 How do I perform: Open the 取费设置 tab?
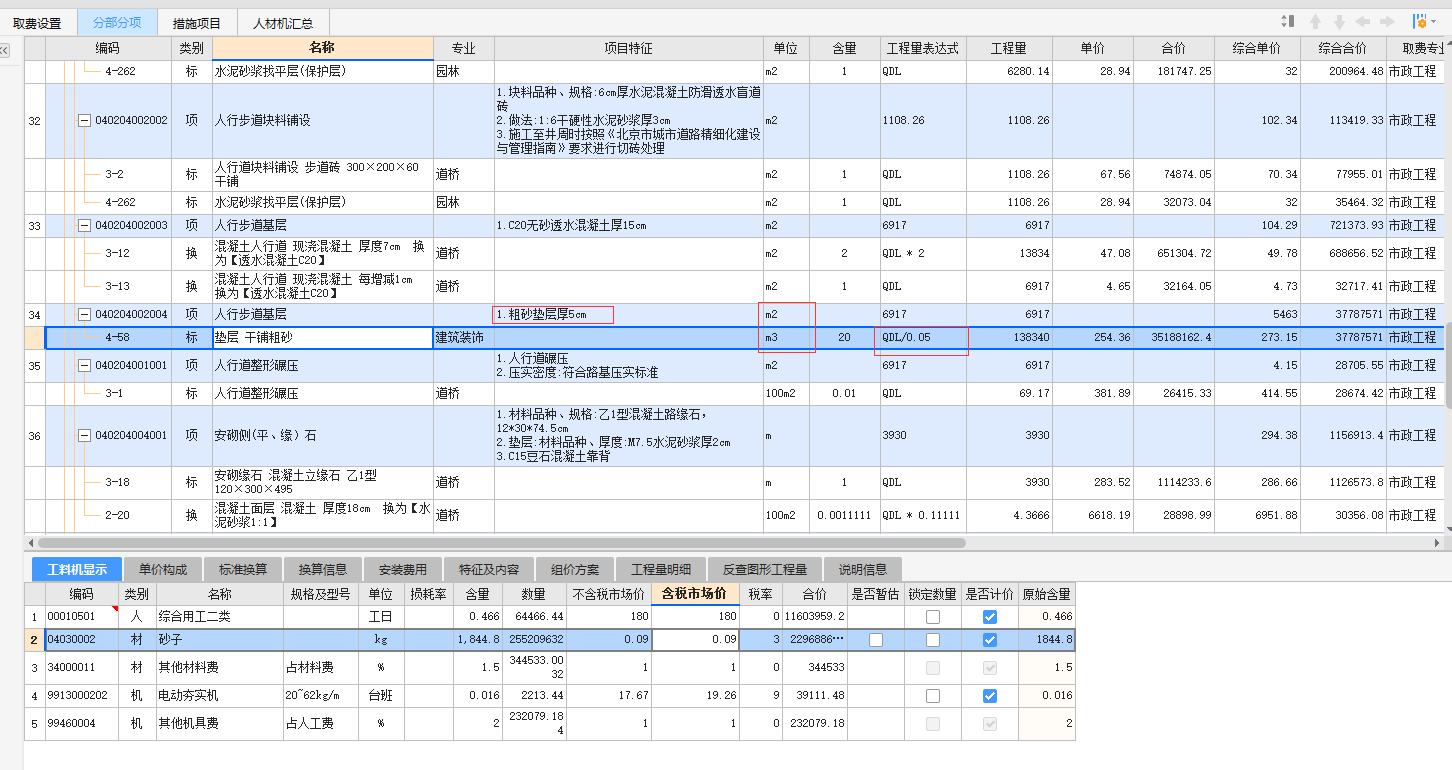(38, 23)
